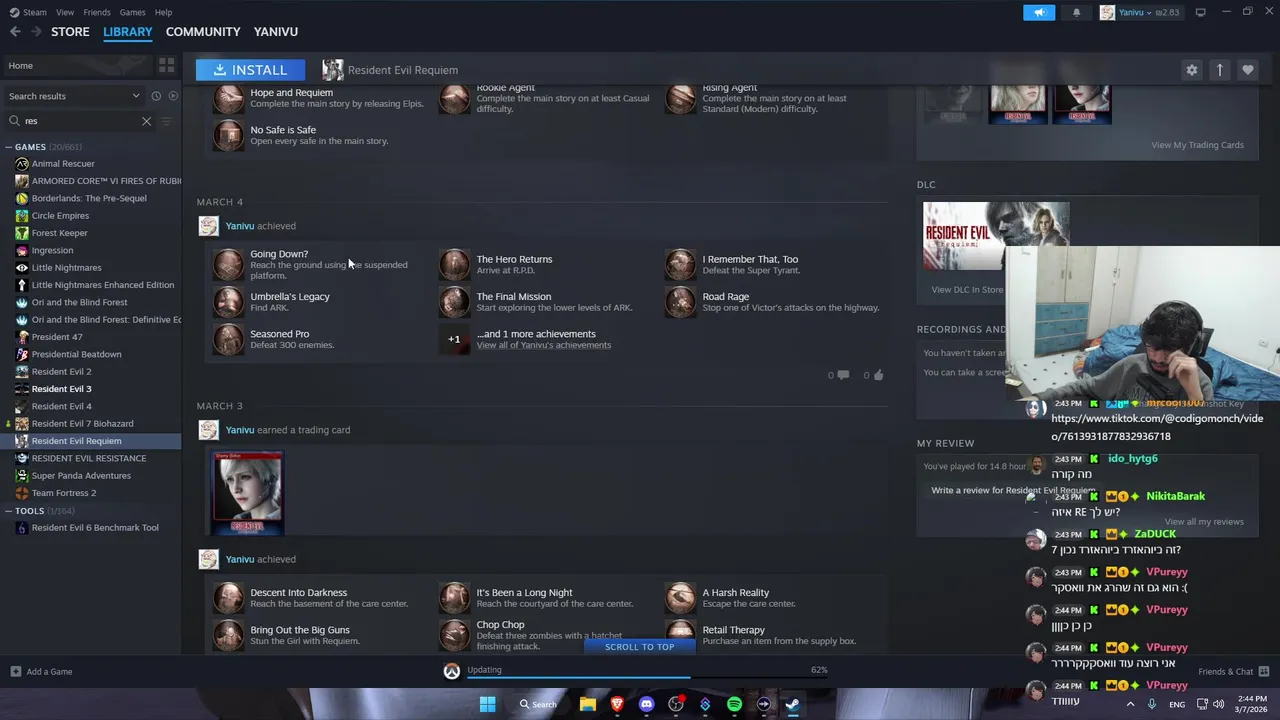Open Discord from the taskbar
This screenshot has width=1280, height=720.
pyautogui.click(x=646, y=704)
